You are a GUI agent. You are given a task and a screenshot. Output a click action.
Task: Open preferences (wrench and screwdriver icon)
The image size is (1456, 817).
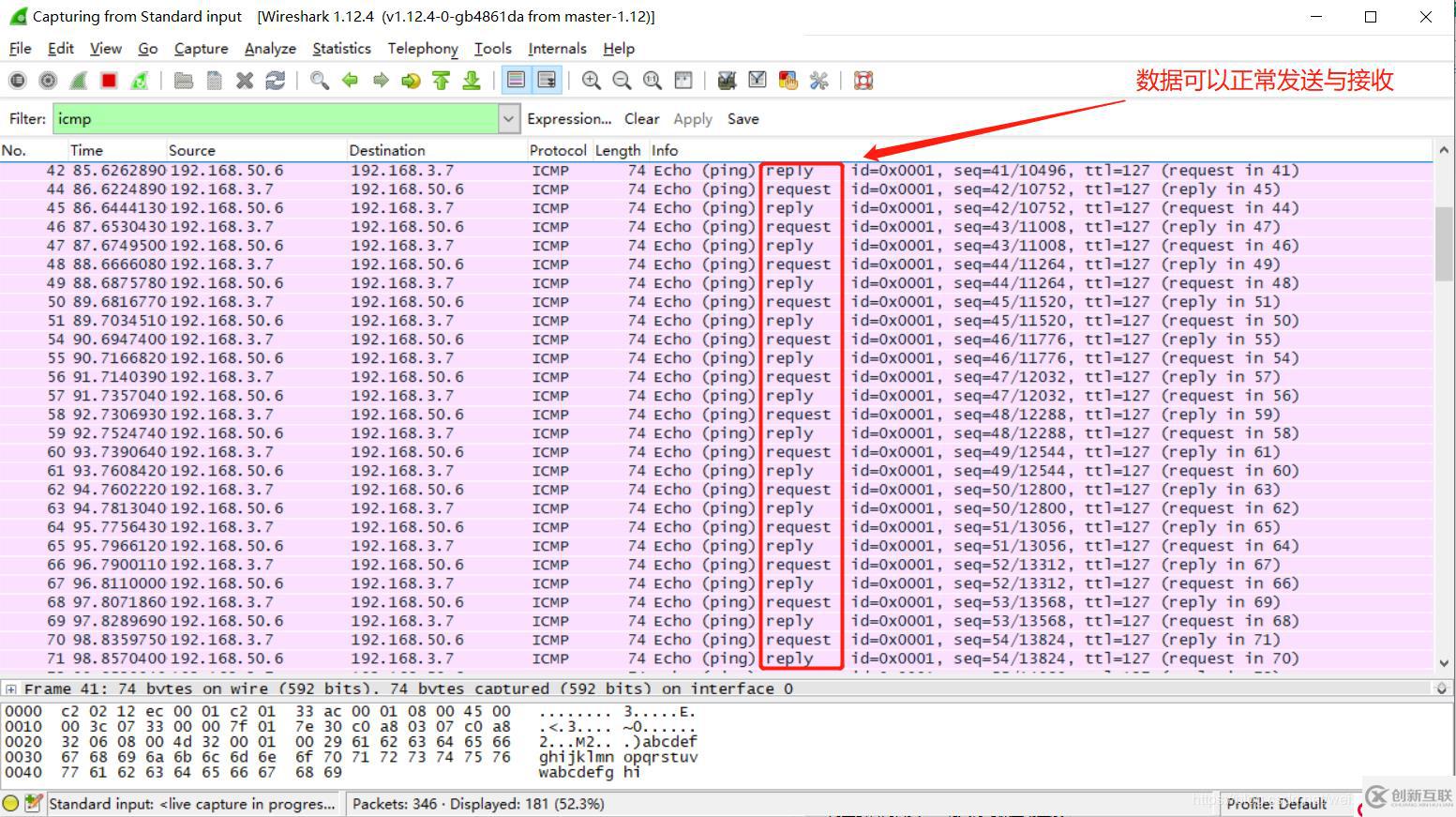pyautogui.click(x=818, y=81)
